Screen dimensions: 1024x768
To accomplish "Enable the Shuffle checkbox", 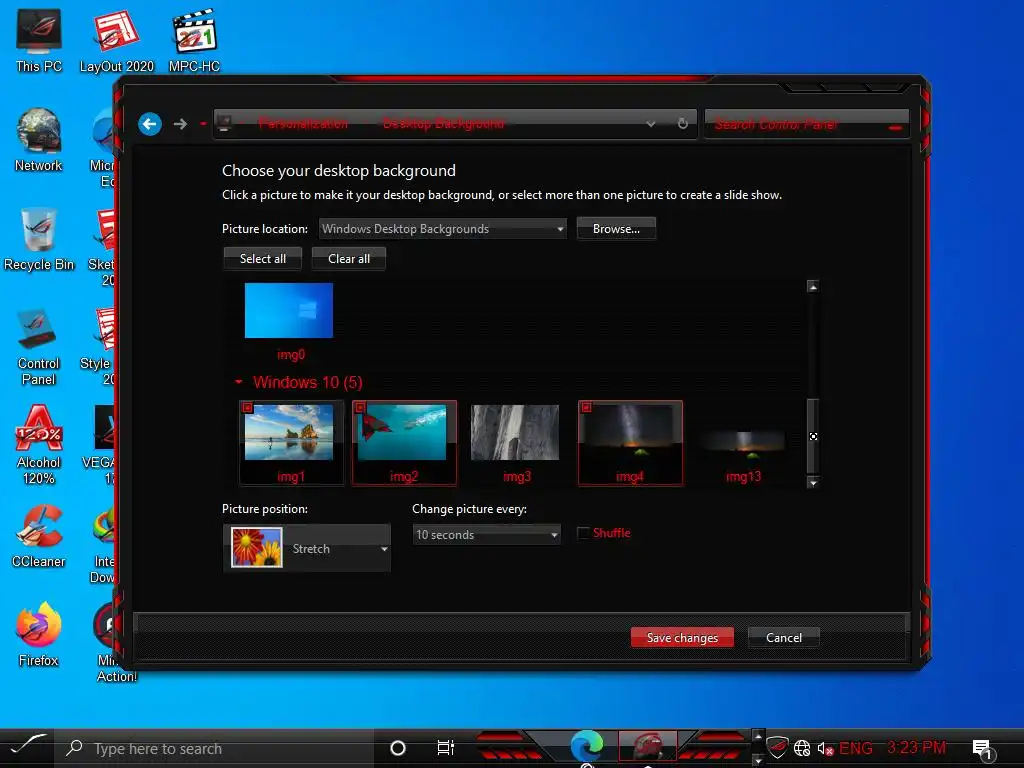I will coord(583,533).
